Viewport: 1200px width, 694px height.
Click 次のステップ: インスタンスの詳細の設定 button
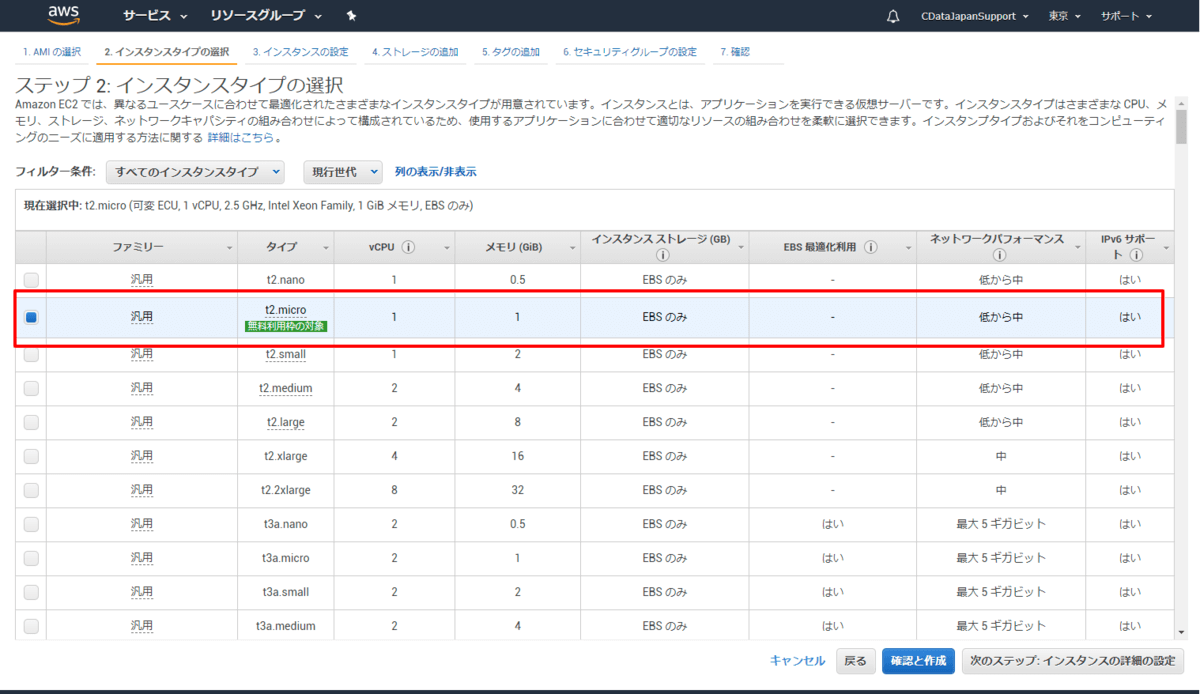click(x=1072, y=661)
